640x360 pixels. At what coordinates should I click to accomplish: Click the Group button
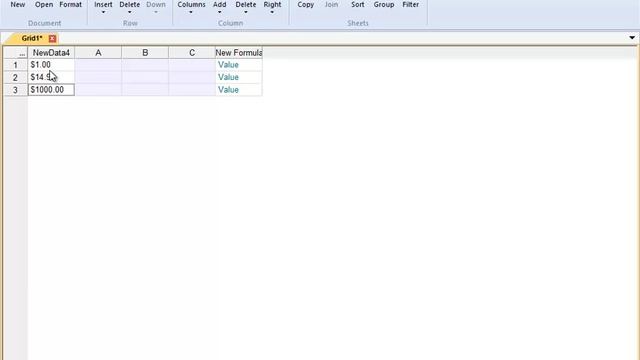[x=384, y=4]
